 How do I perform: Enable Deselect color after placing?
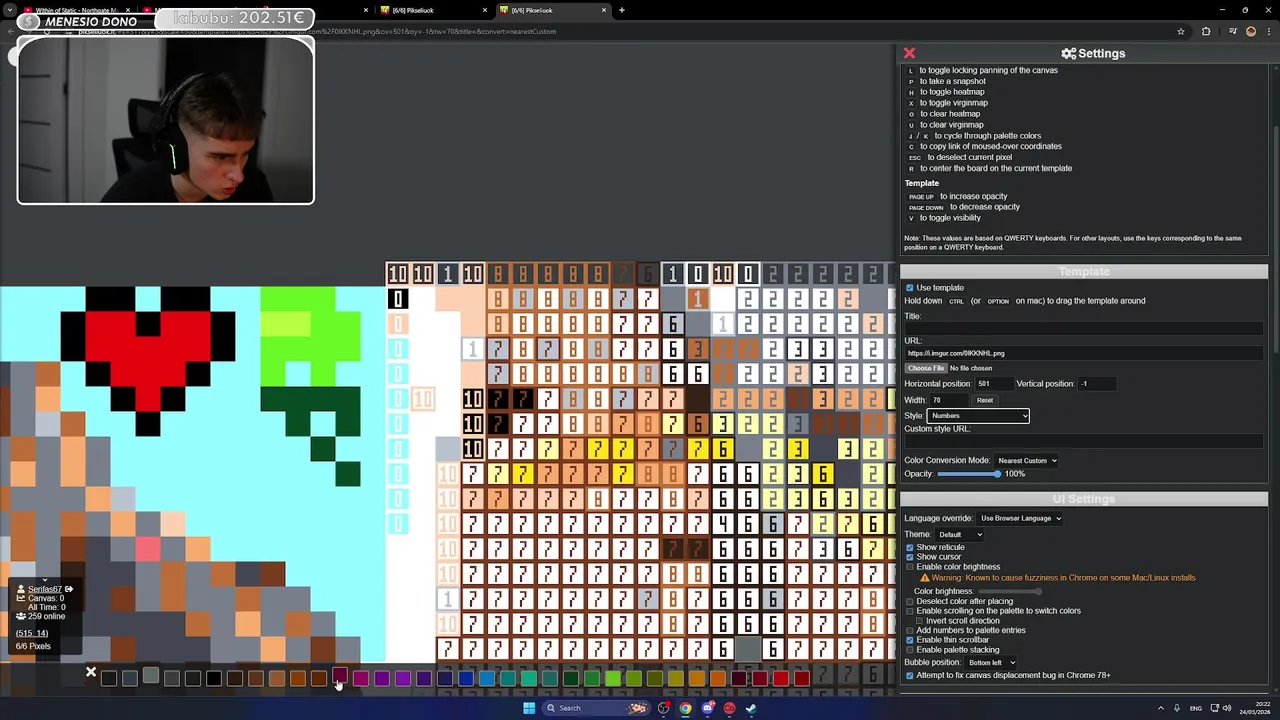pos(910,601)
